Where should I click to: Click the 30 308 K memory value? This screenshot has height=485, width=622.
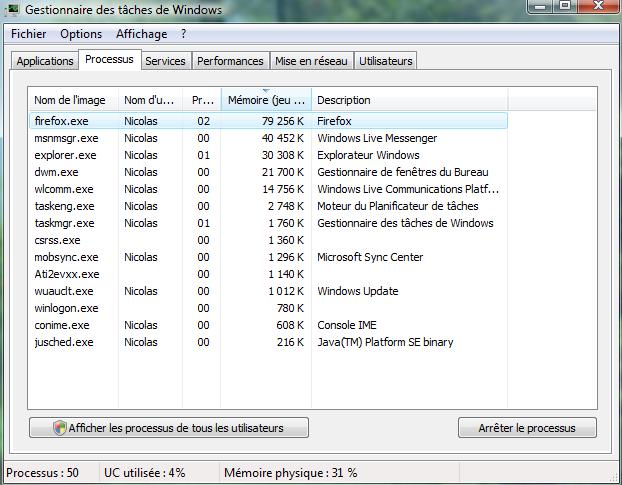[x=283, y=155]
